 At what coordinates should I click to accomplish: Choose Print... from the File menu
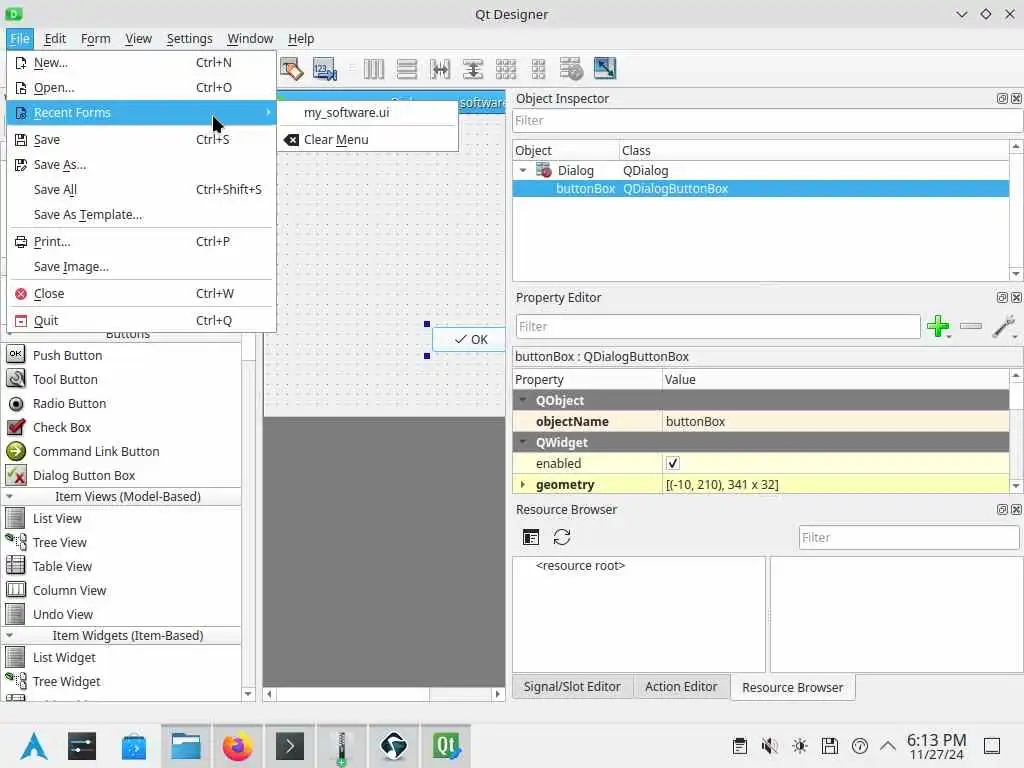(x=141, y=242)
